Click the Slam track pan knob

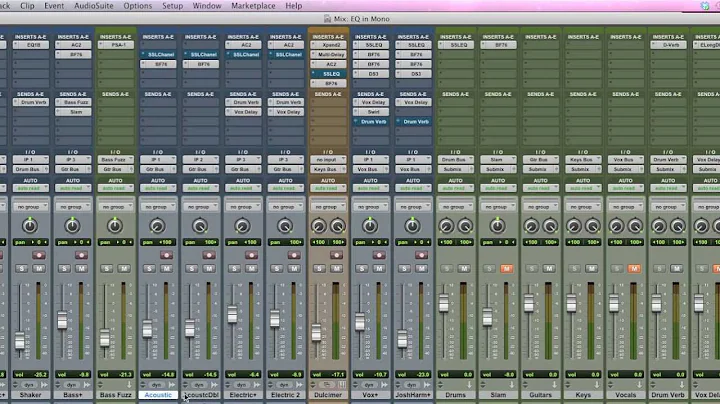tap(497, 225)
